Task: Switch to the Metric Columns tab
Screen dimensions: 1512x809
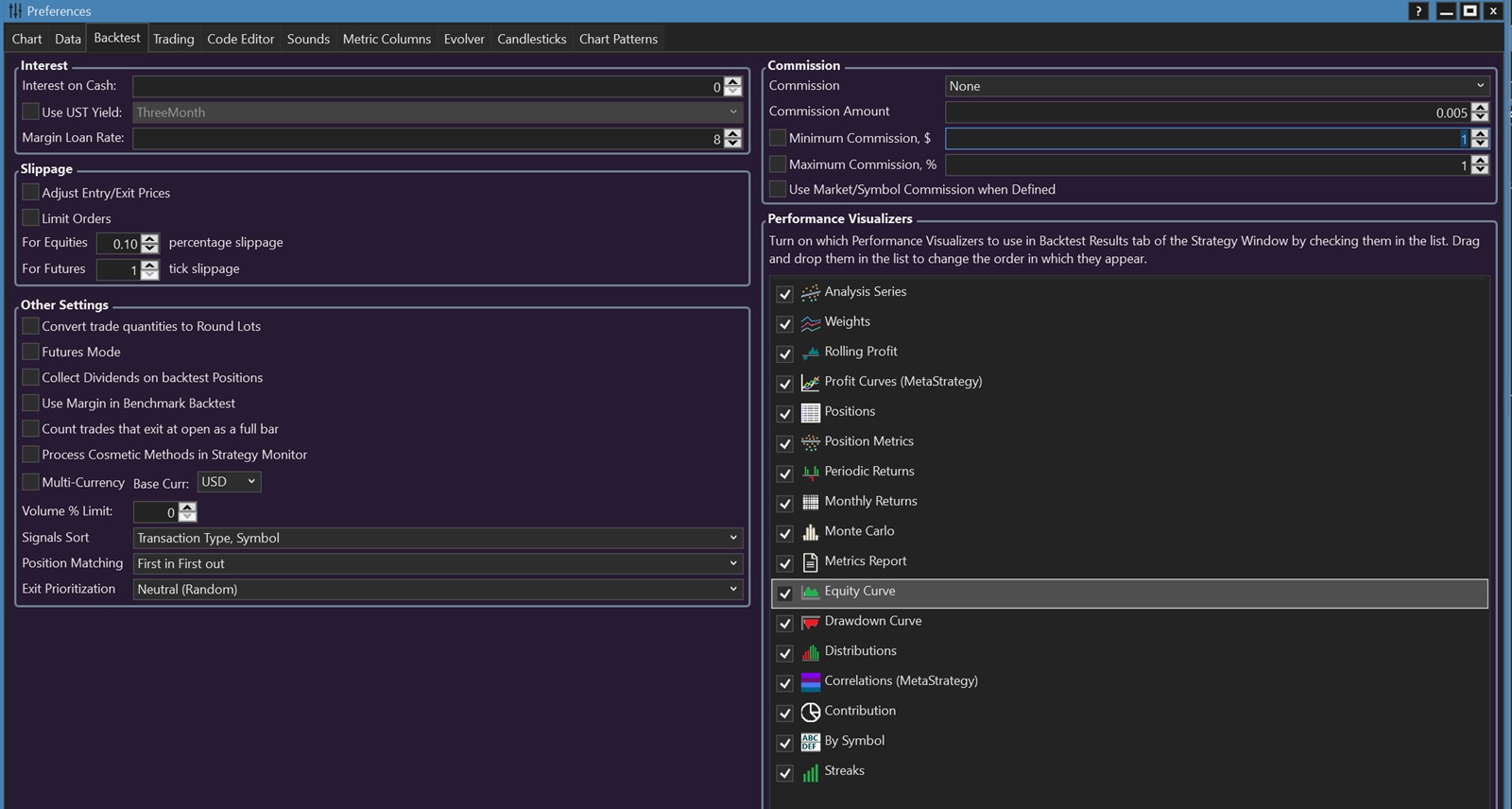Action: (x=387, y=39)
